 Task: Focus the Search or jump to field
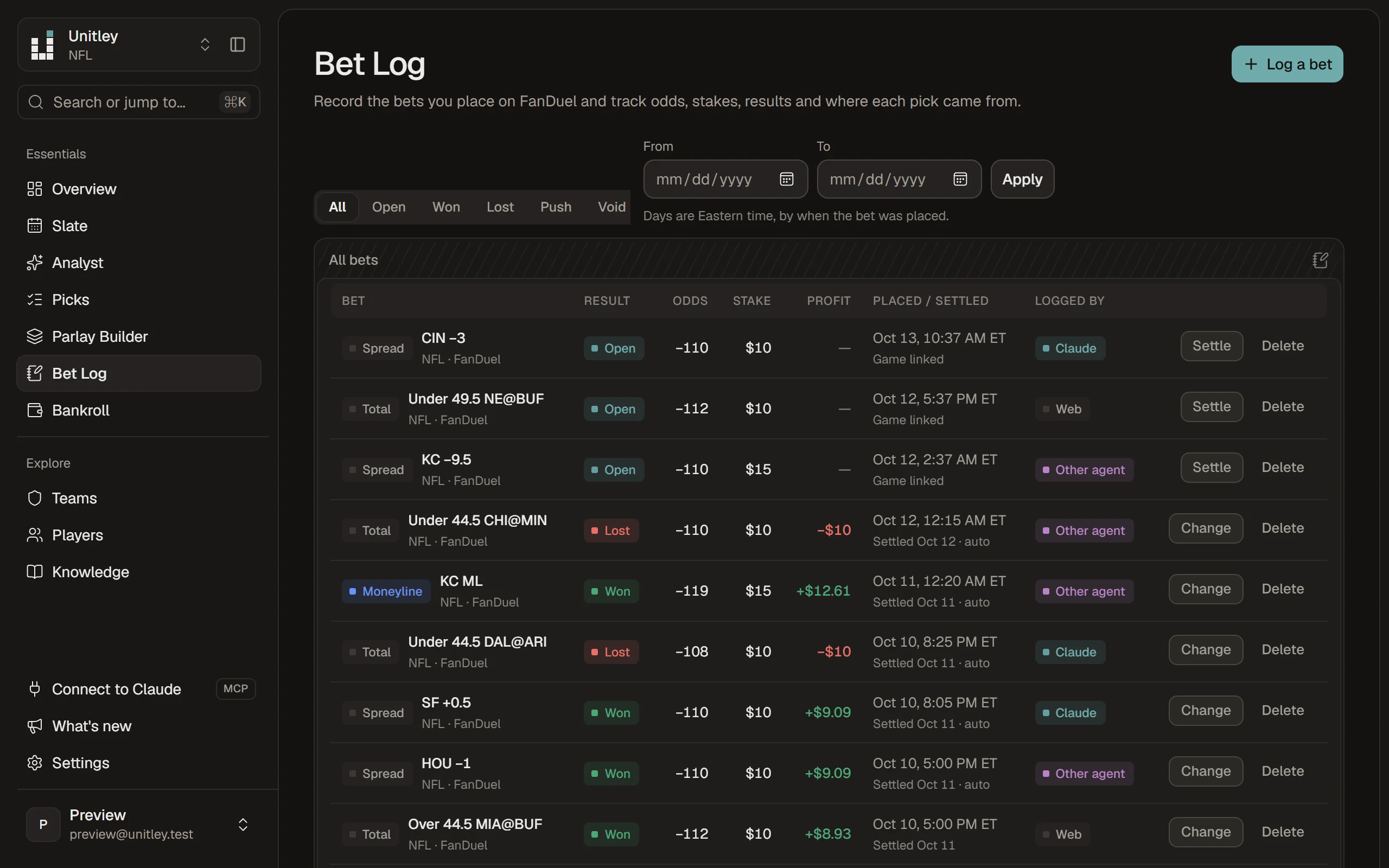(x=139, y=102)
